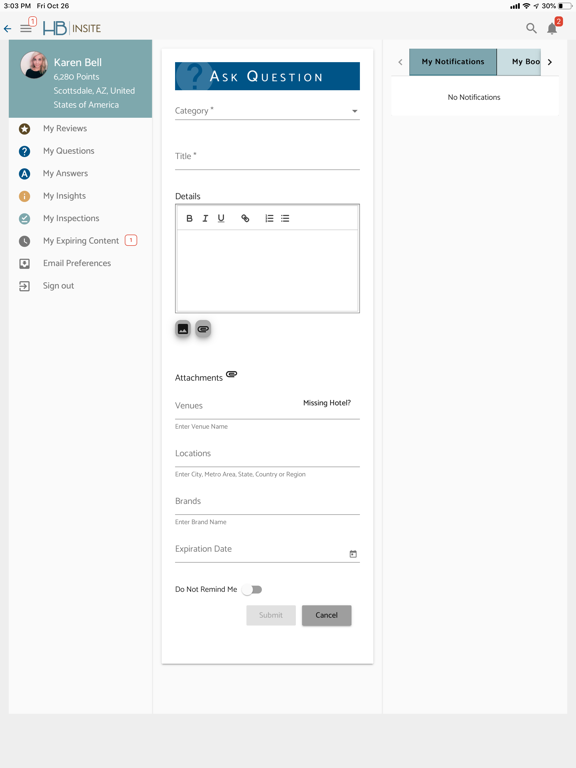Click Karen Bell's profile photo
The width and height of the screenshot is (576, 768).
pos(34,65)
